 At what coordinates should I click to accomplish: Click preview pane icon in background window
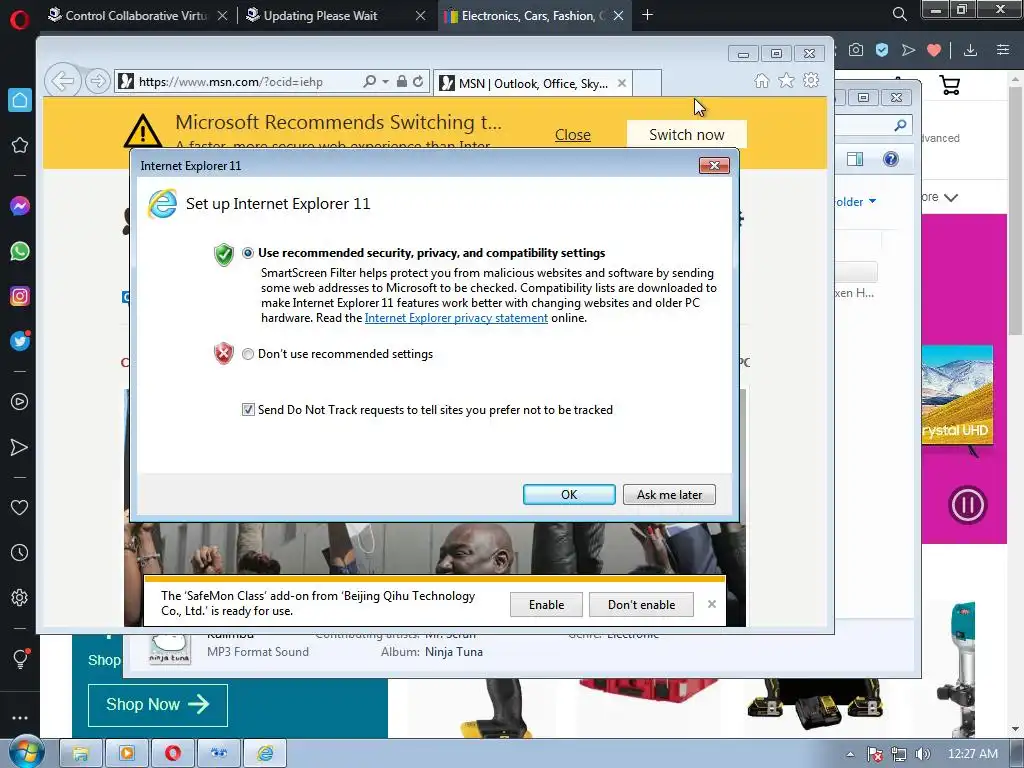tap(855, 159)
